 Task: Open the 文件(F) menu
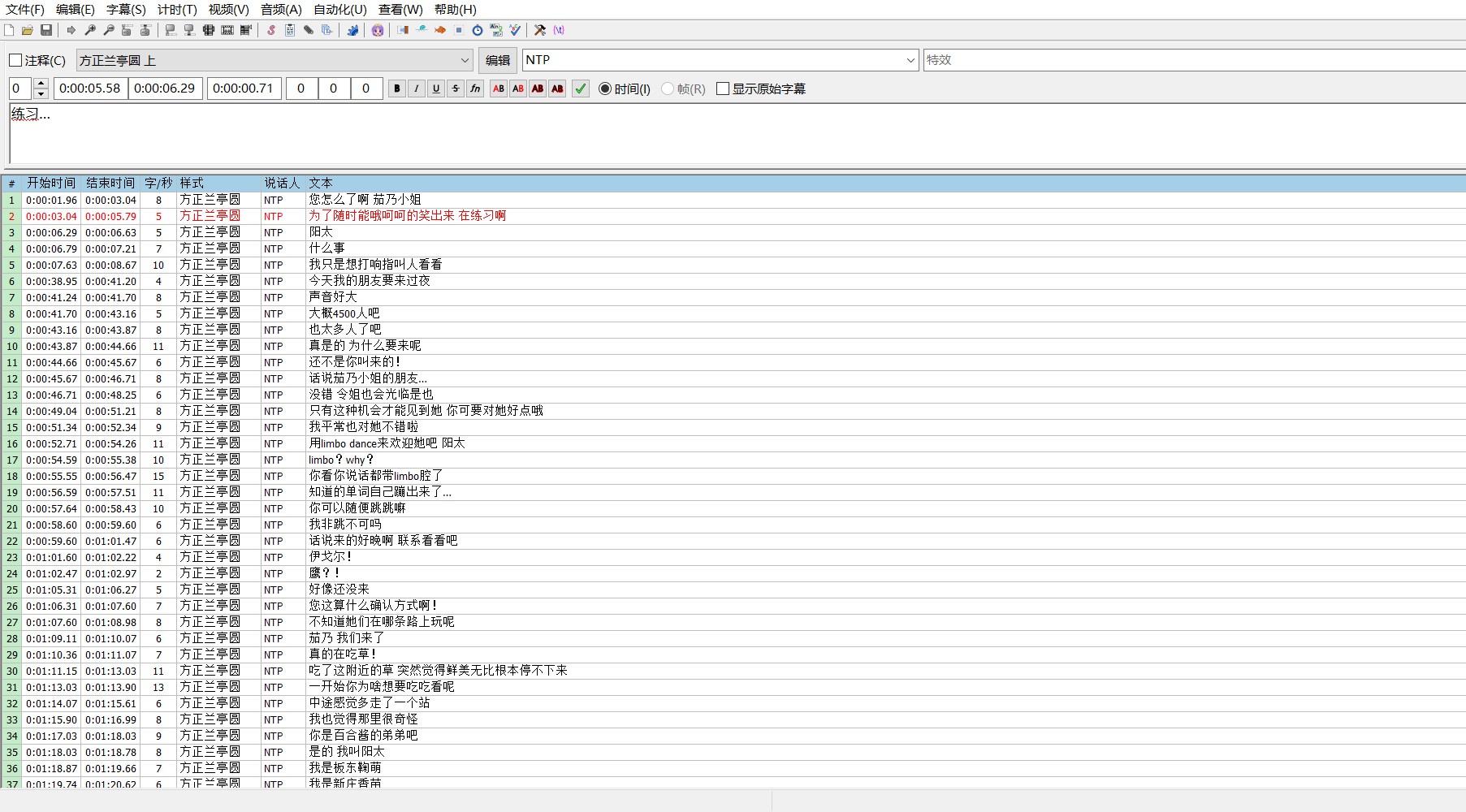click(25, 10)
